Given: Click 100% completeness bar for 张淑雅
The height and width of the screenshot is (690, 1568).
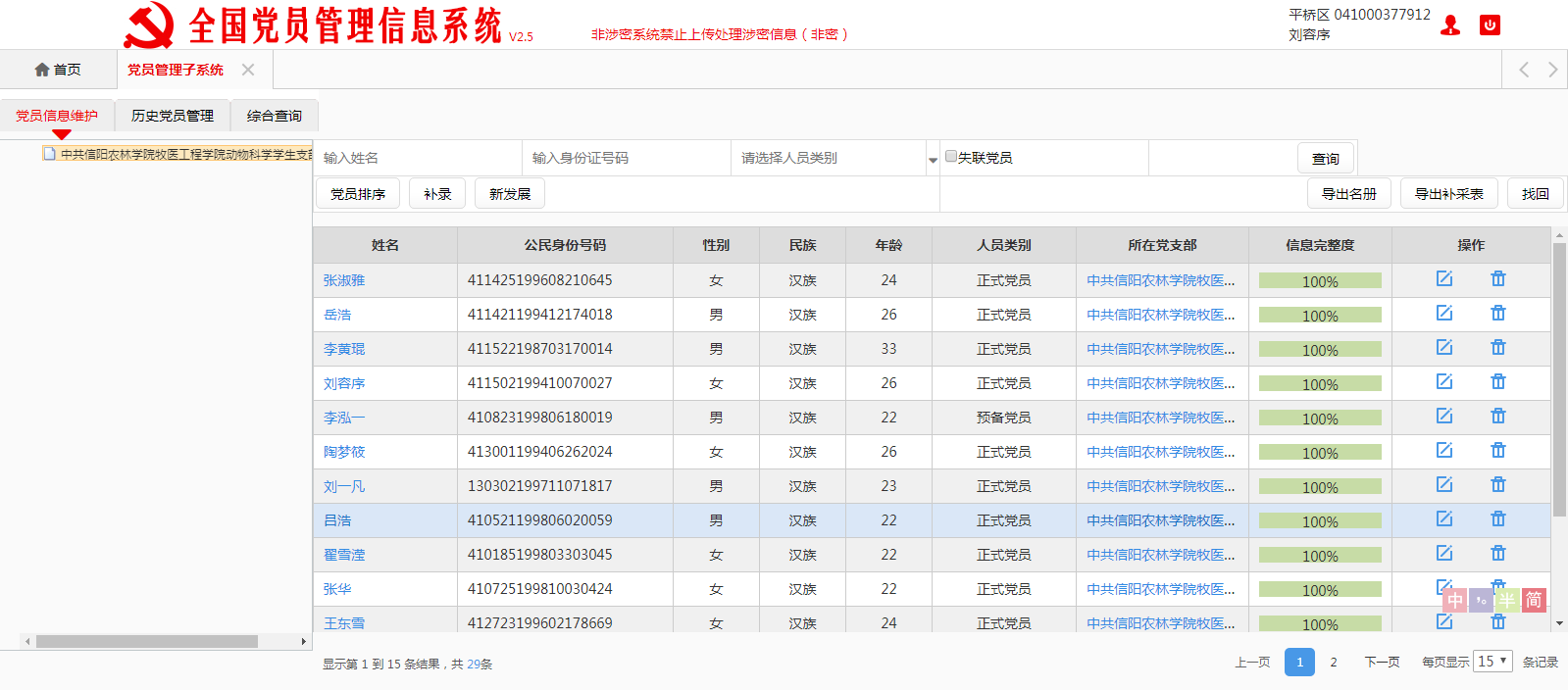Looking at the screenshot, I should tap(1320, 280).
